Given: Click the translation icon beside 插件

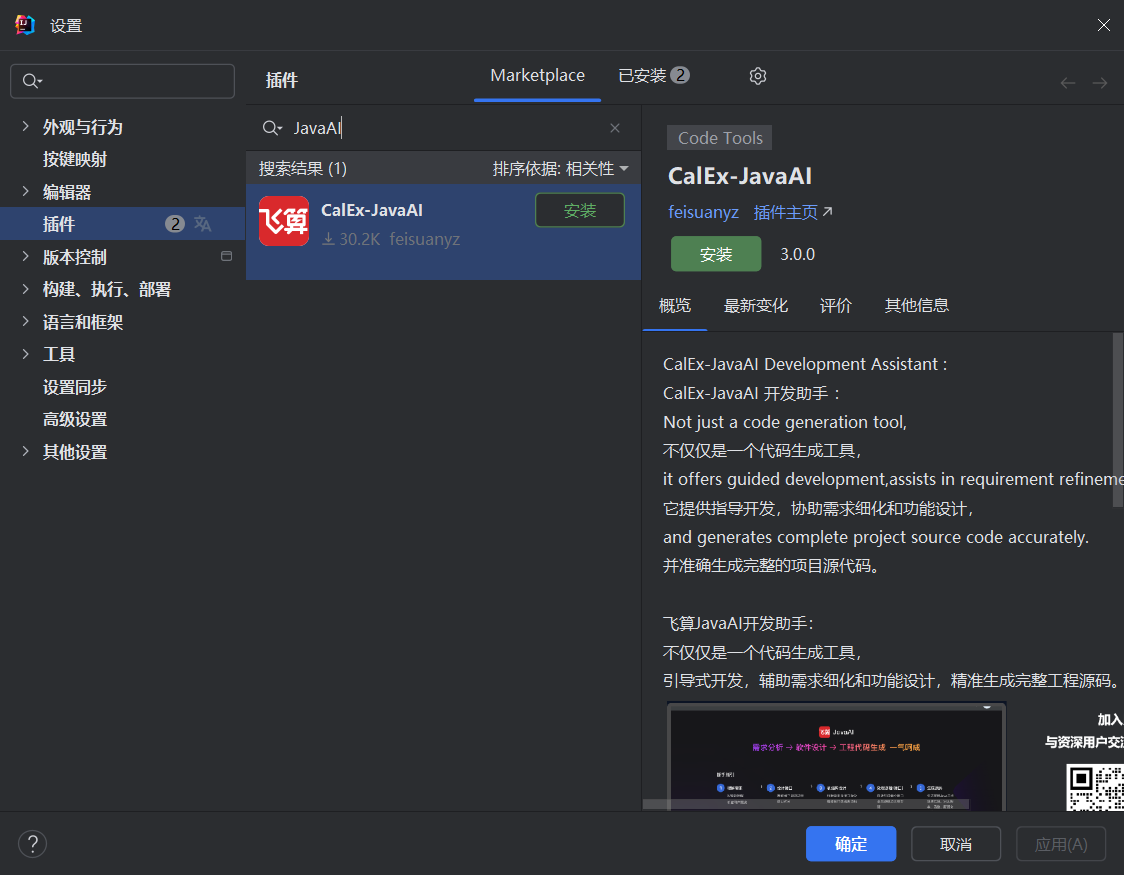Looking at the screenshot, I should [x=203, y=224].
